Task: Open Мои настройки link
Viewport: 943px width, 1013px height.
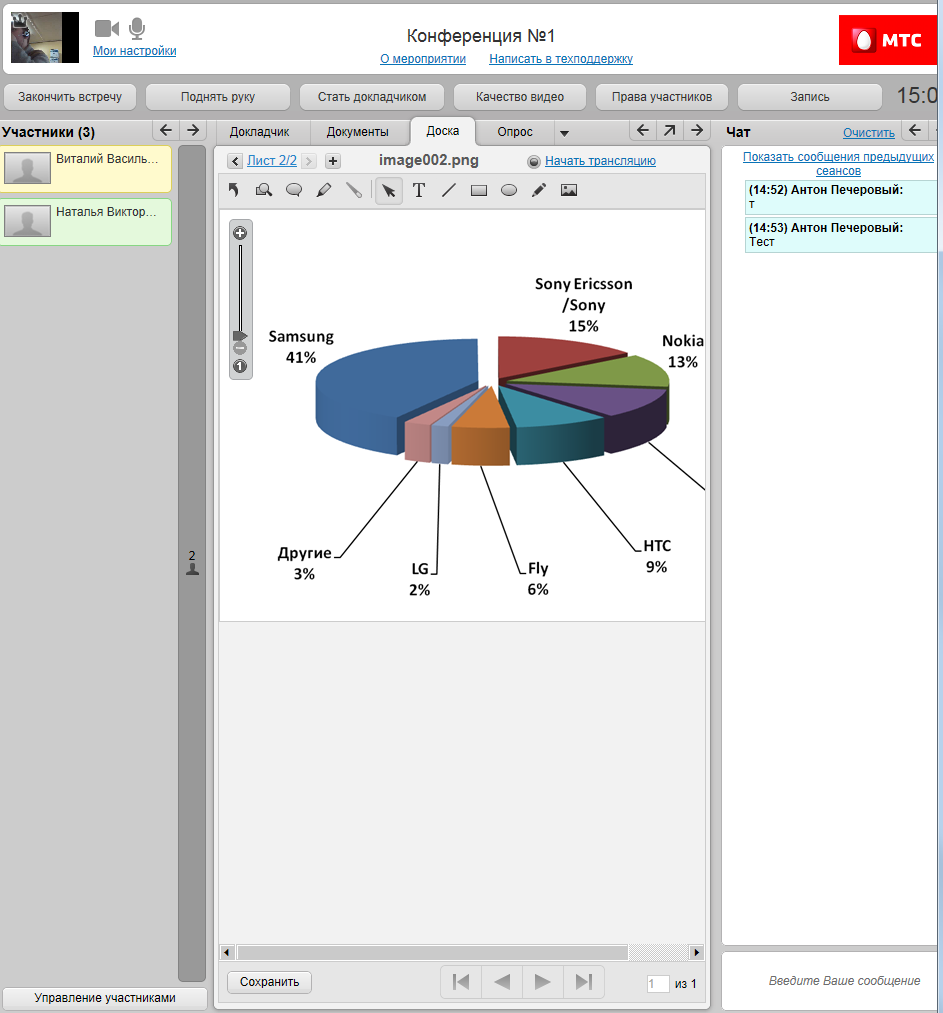Action: point(134,50)
